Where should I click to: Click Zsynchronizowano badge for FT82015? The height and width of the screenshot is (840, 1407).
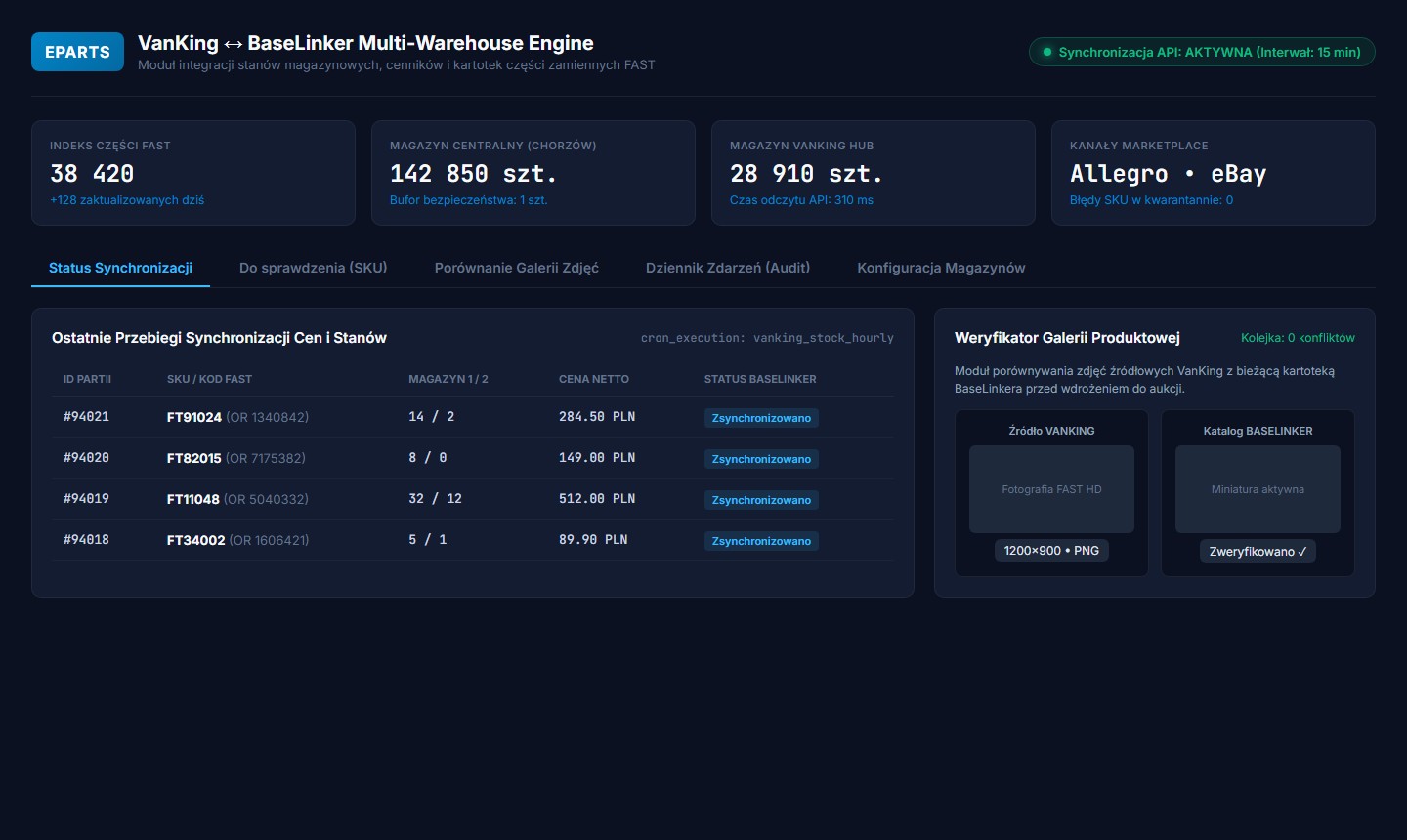761,459
